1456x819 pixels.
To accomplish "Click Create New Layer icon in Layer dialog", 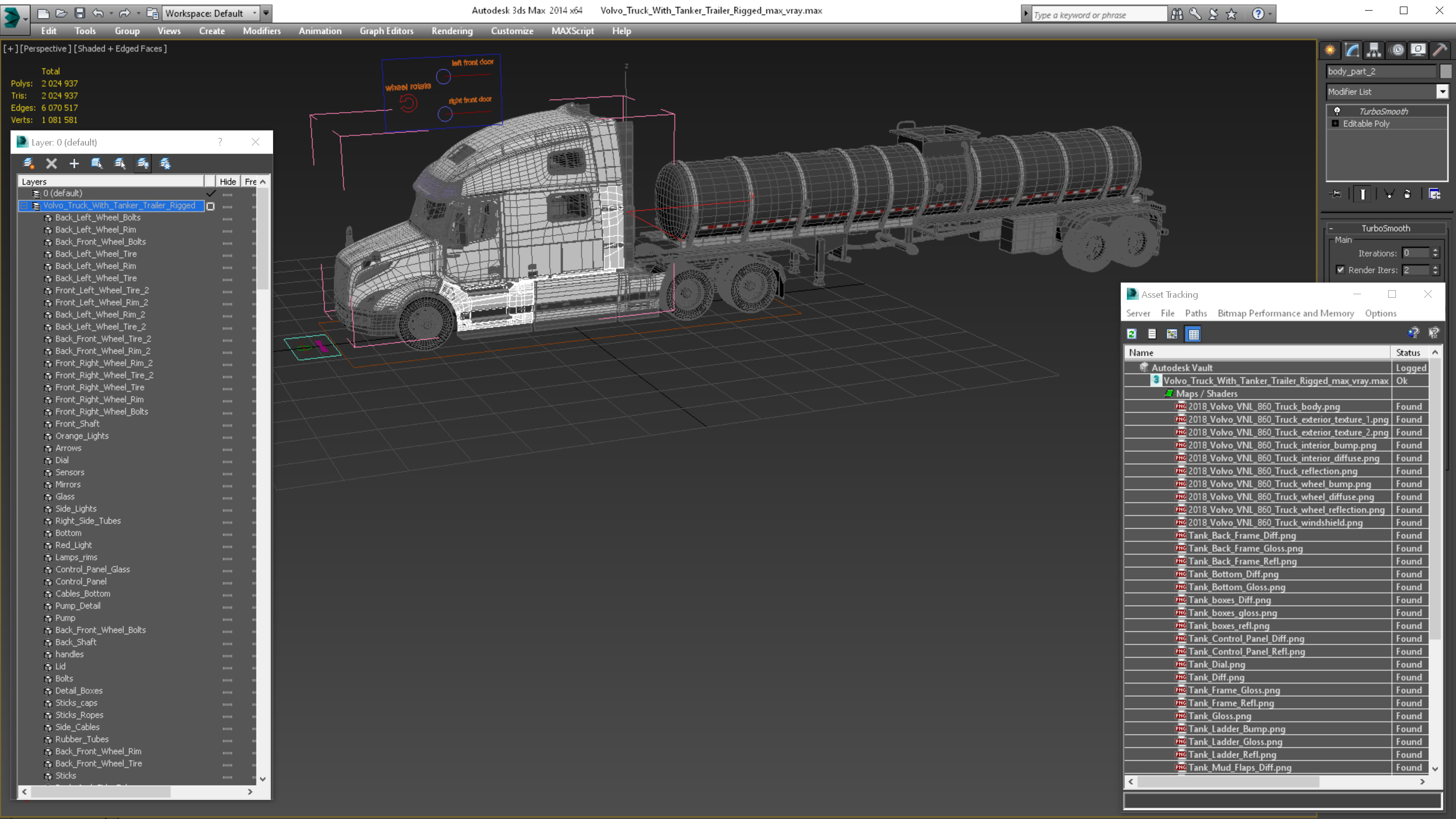I will 28,164.
